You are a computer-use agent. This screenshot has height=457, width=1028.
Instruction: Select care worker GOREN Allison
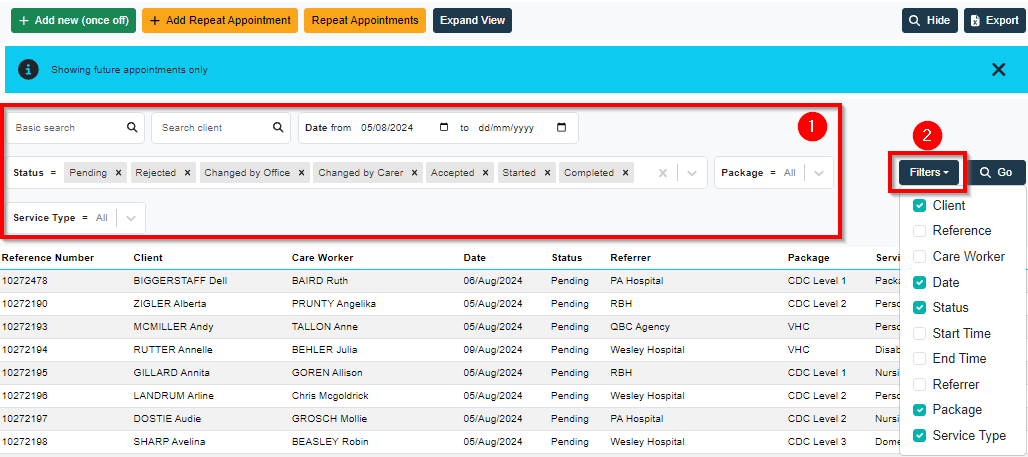pyautogui.click(x=327, y=372)
